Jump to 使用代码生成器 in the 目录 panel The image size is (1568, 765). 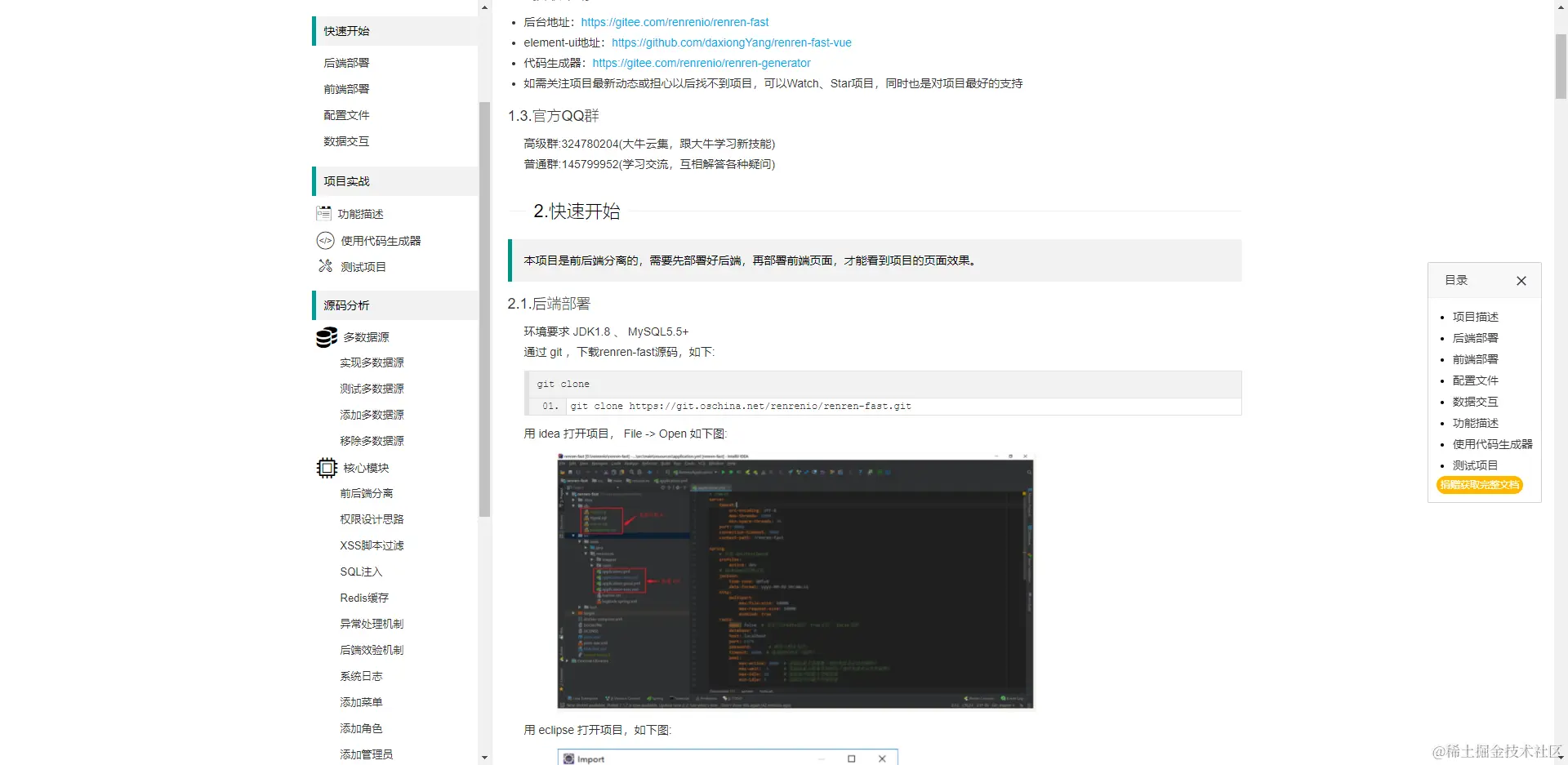(x=1492, y=444)
